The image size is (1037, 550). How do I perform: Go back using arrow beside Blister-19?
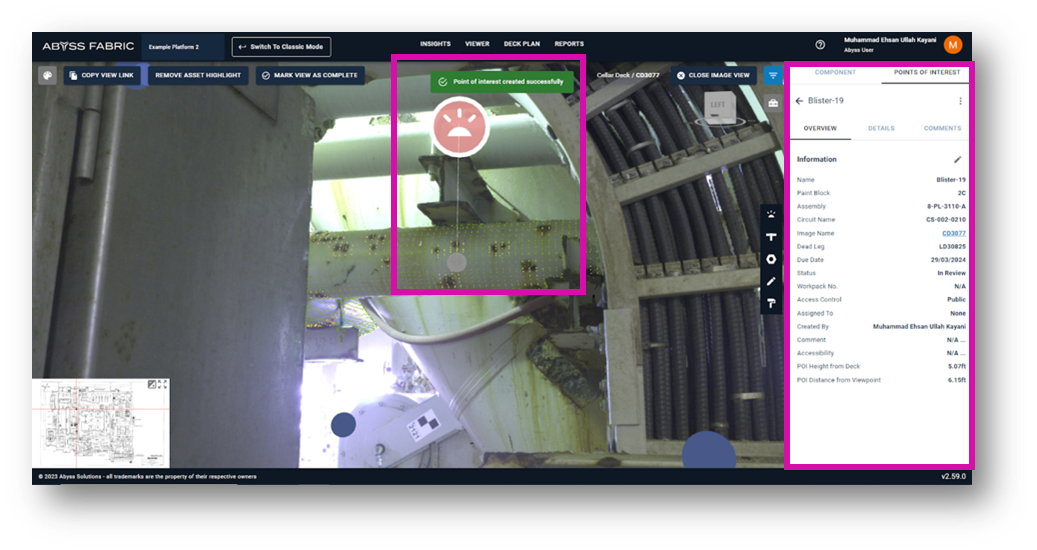[799, 101]
